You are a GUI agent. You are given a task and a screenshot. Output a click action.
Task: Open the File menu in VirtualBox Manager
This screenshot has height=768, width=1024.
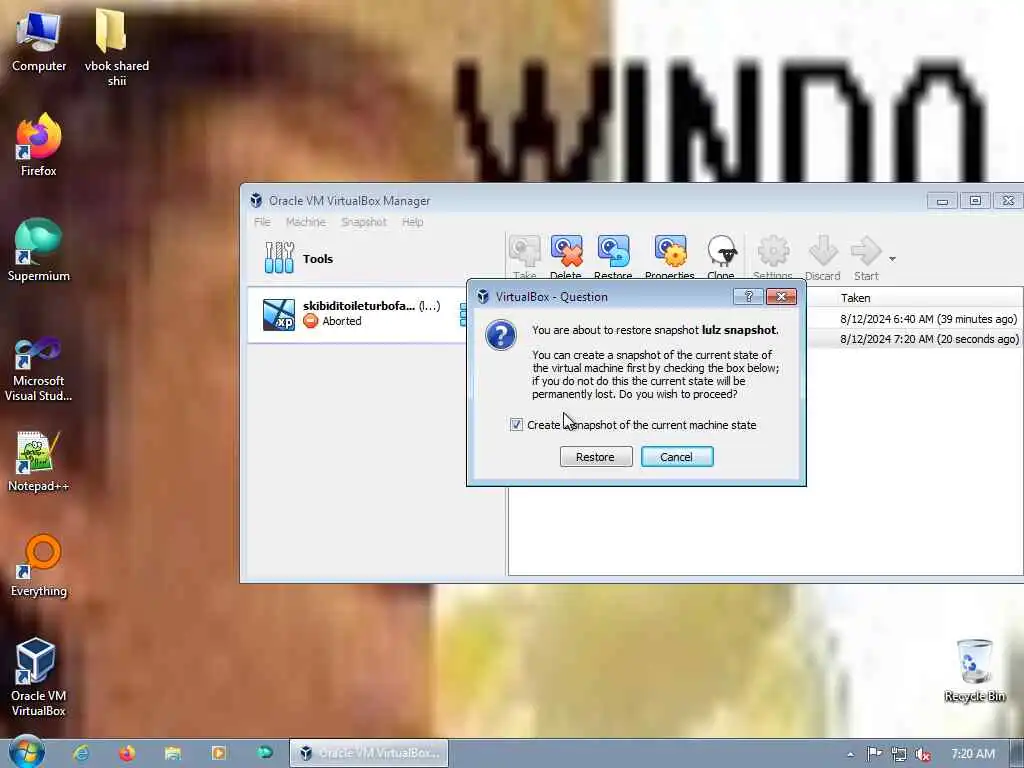pyautogui.click(x=262, y=222)
